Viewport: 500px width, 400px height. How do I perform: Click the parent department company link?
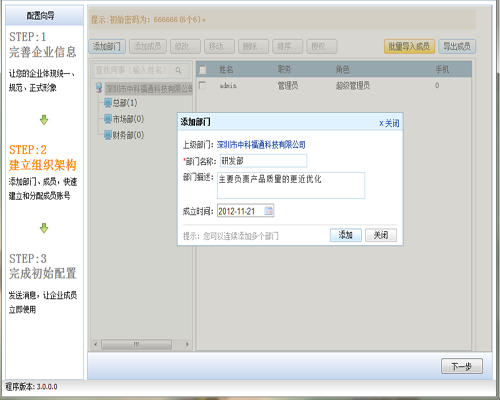point(261,144)
